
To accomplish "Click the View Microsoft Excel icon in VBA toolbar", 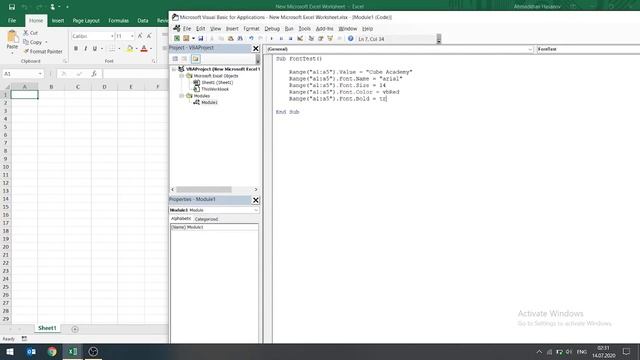I will coord(177,38).
